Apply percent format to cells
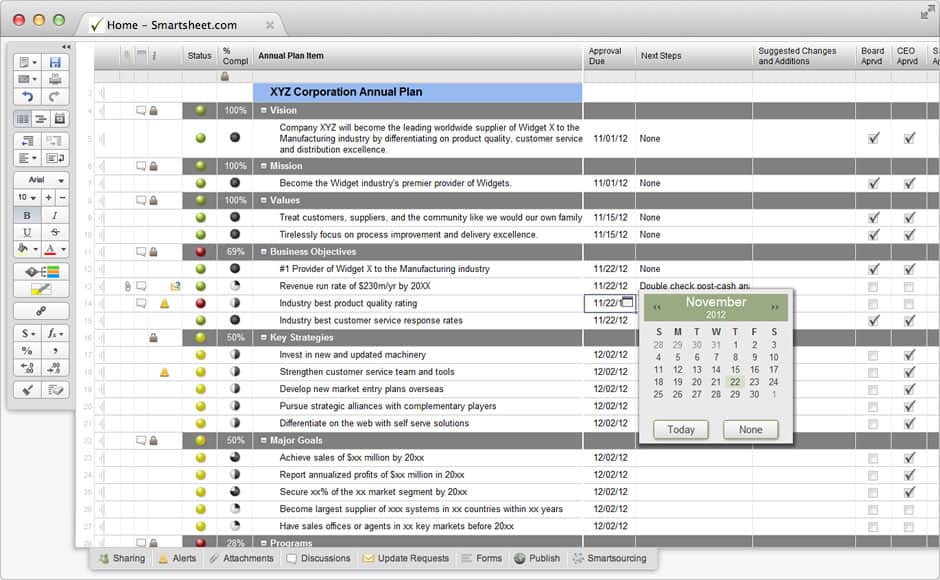This screenshot has height=580, width=940. 27,351
